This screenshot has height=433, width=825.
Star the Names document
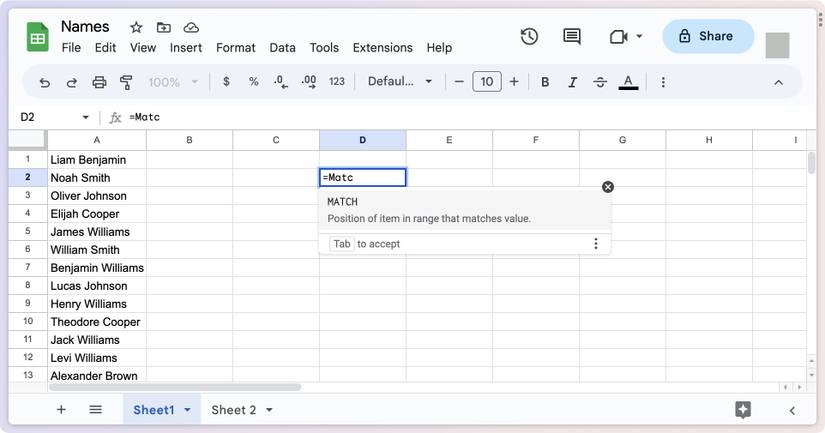click(x=136, y=27)
